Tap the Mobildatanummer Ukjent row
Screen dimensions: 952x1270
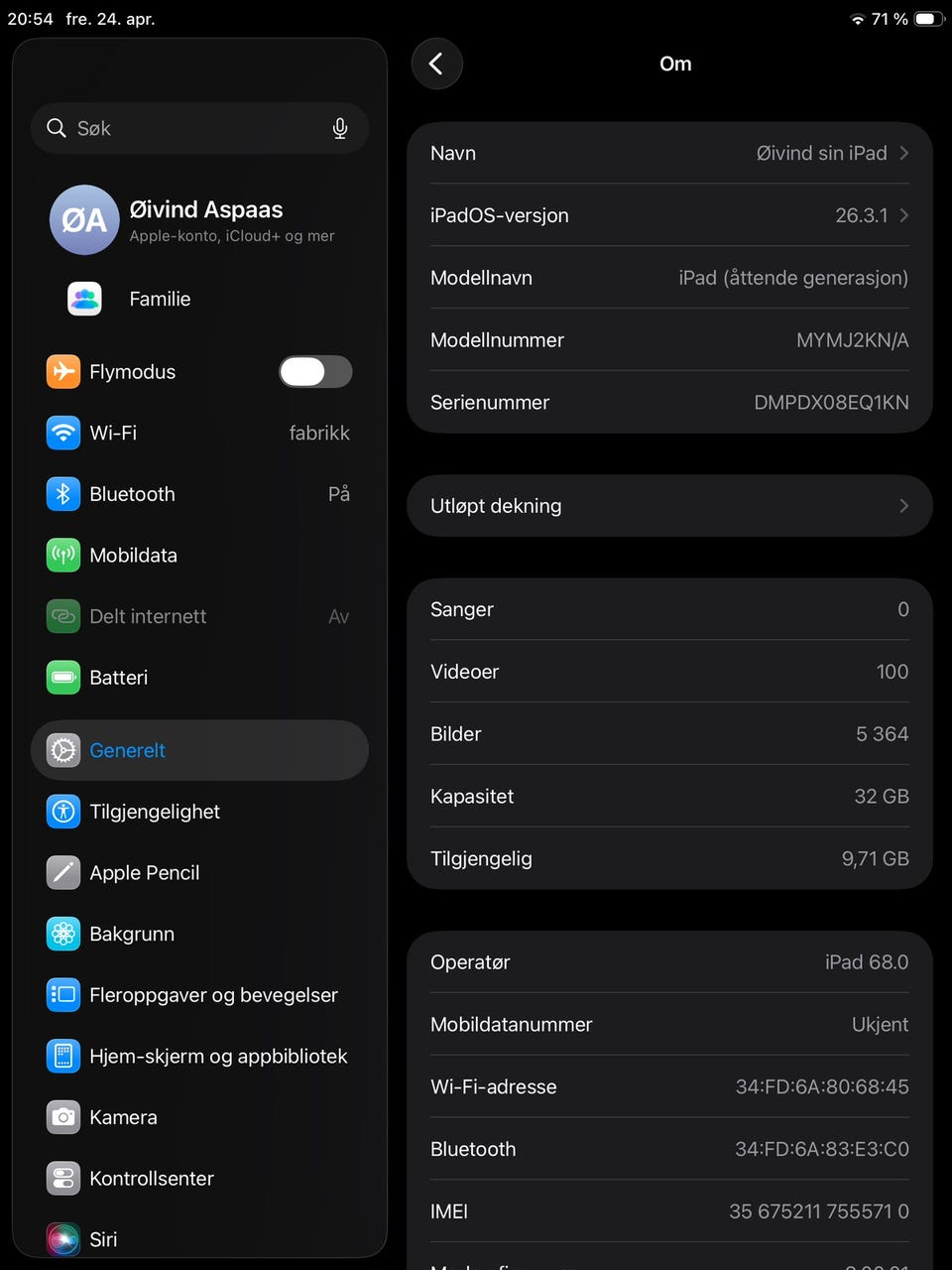point(669,1024)
